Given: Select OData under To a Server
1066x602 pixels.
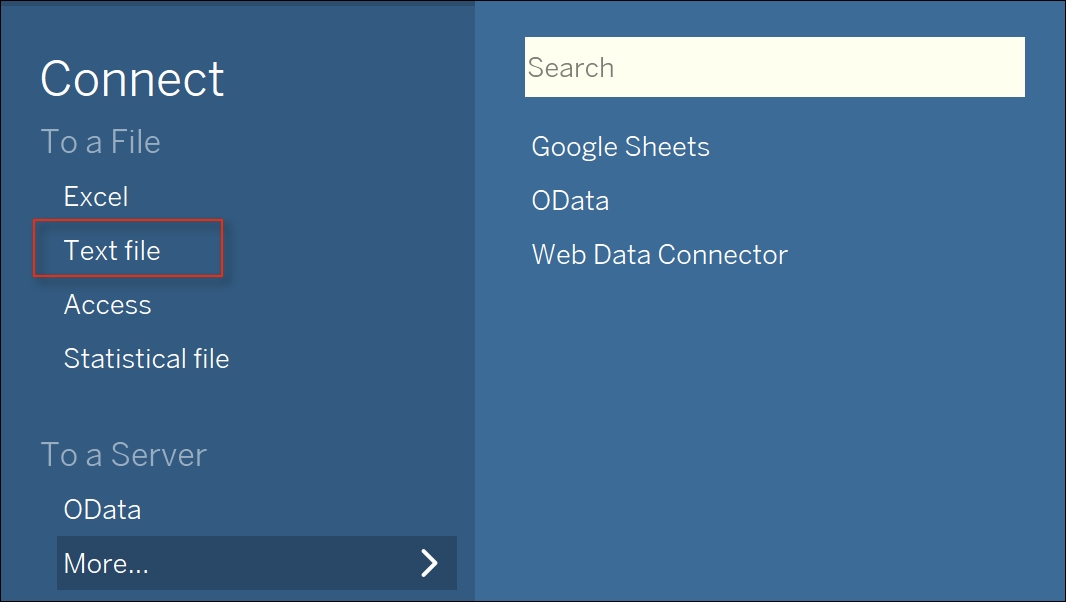Looking at the screenshot, I should click(x=102, y=509).
